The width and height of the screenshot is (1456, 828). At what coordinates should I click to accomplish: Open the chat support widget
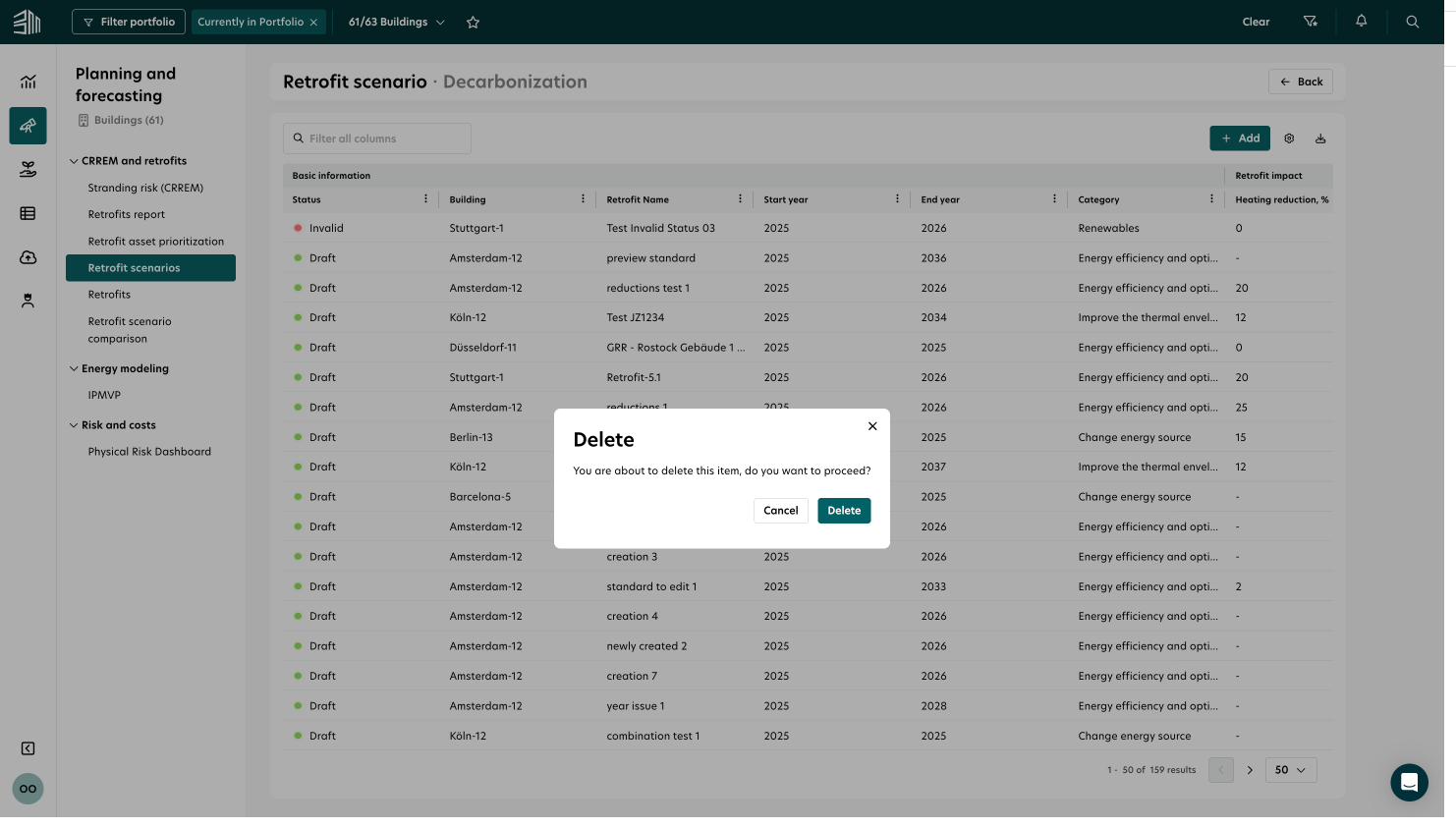(1409, 783)
